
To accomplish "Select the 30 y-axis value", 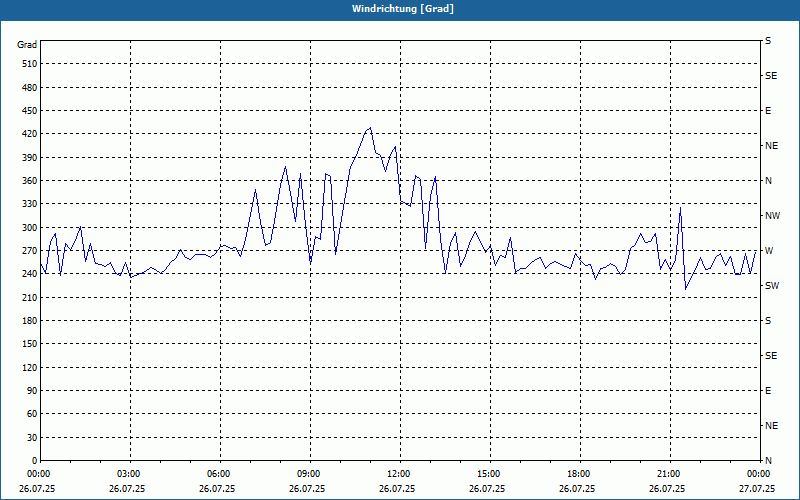I will (32, 437).
